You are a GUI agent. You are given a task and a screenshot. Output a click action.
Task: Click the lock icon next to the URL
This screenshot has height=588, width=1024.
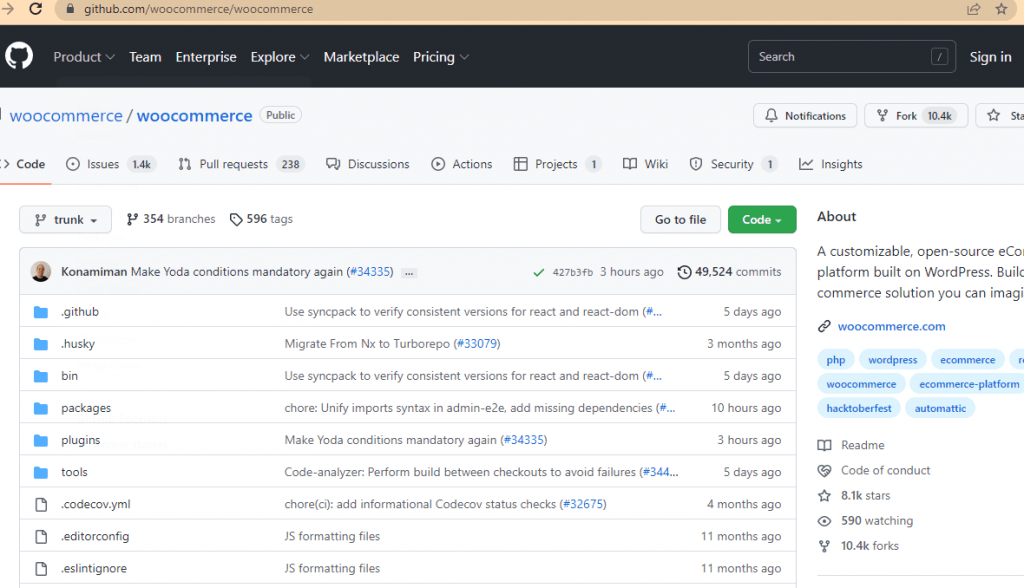(71, 9)
